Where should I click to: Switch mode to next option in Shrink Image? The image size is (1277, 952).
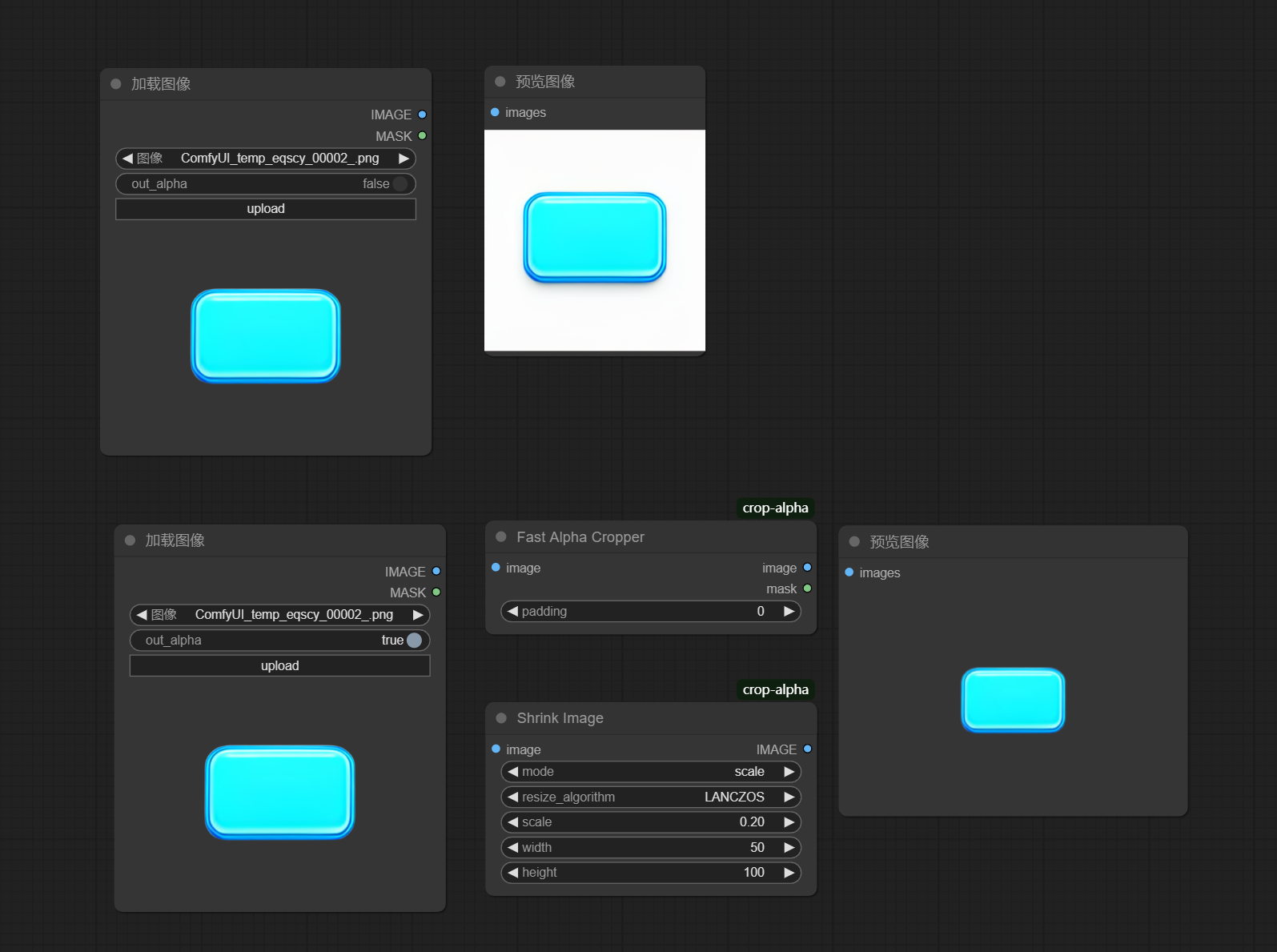pos(789,772)
